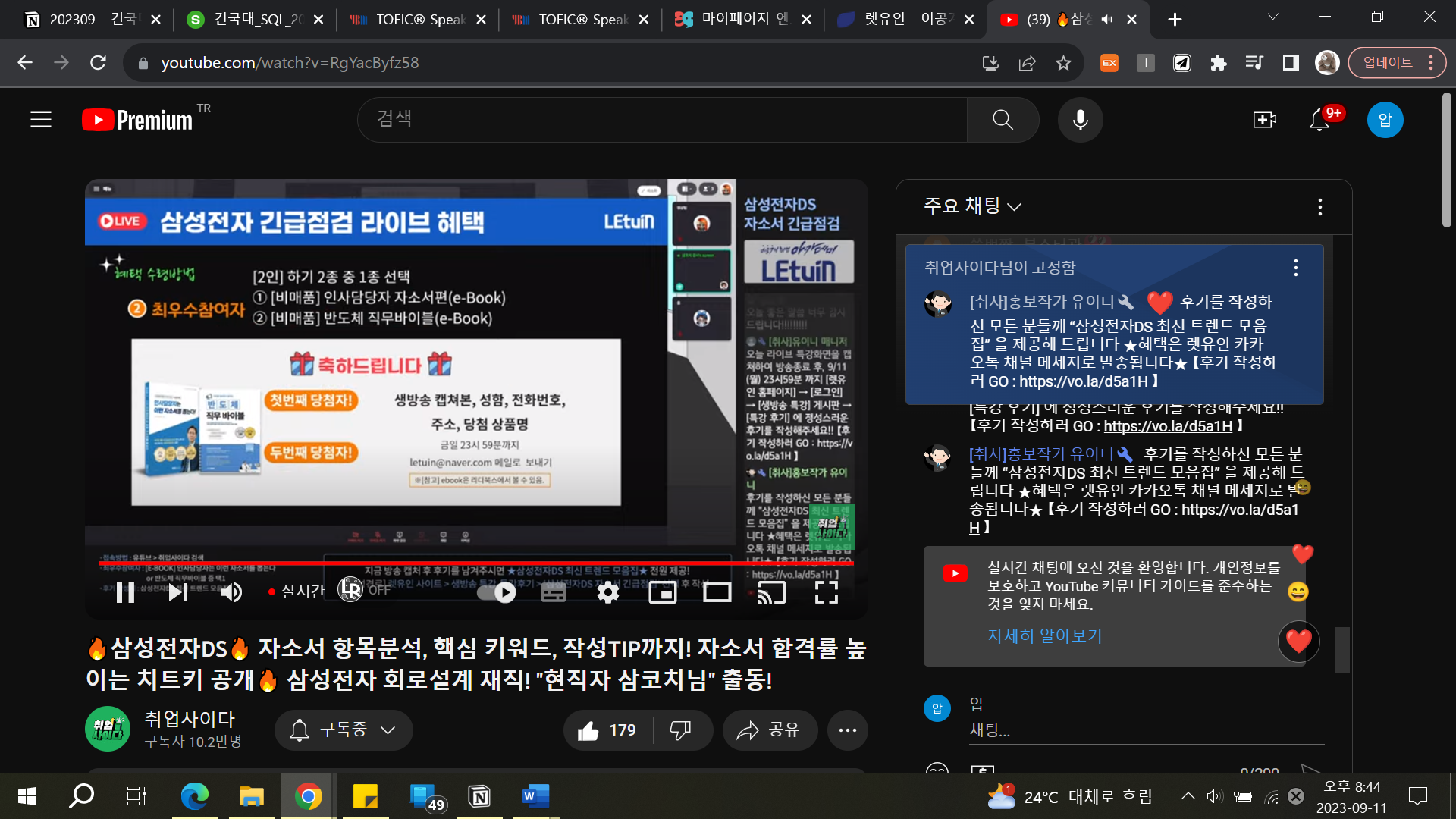The height and width of the screenshot is (819, 1456).
Task: Open Word from the taskbar
Action: click(536, 796)
